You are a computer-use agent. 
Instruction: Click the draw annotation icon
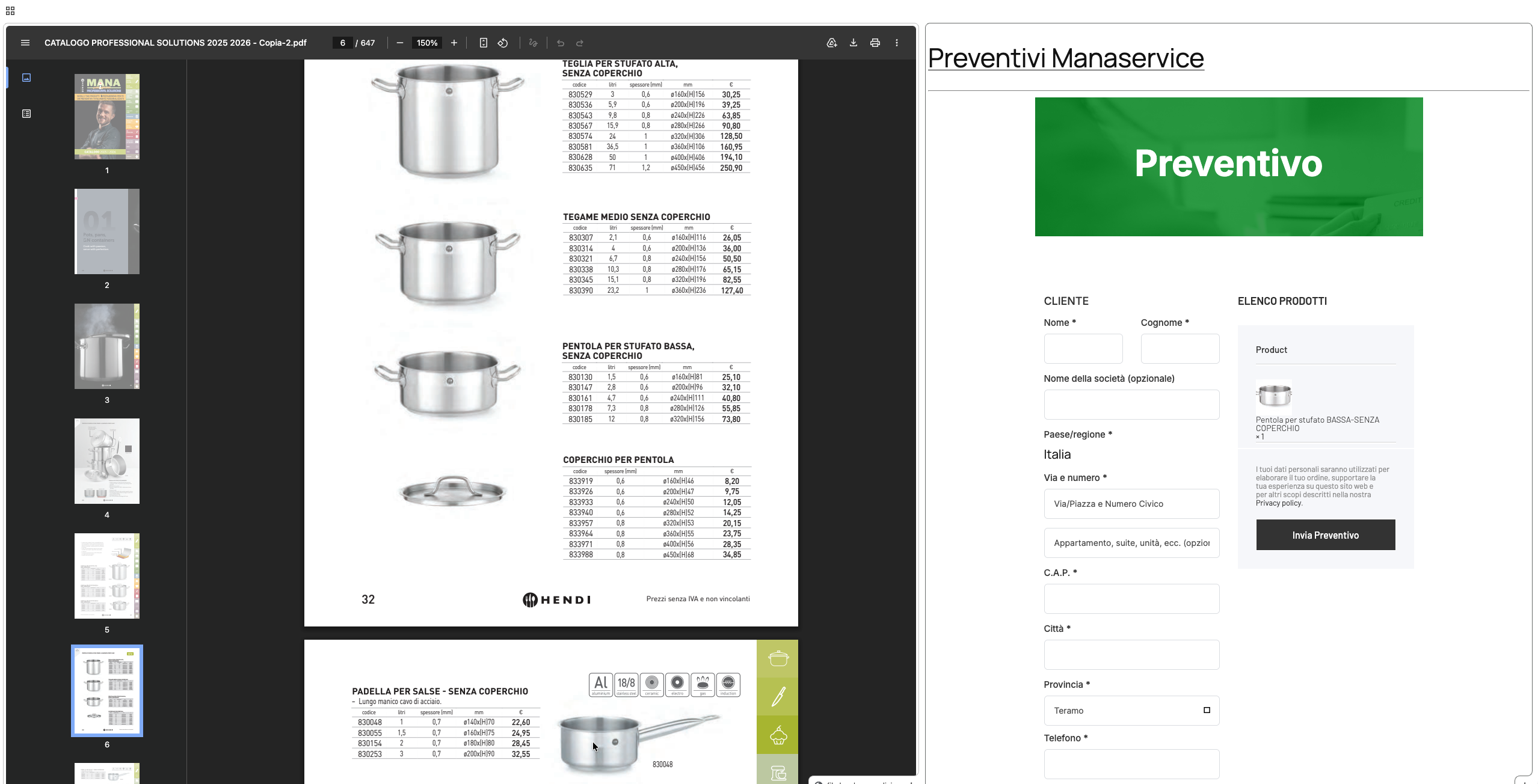coord(533,43)
